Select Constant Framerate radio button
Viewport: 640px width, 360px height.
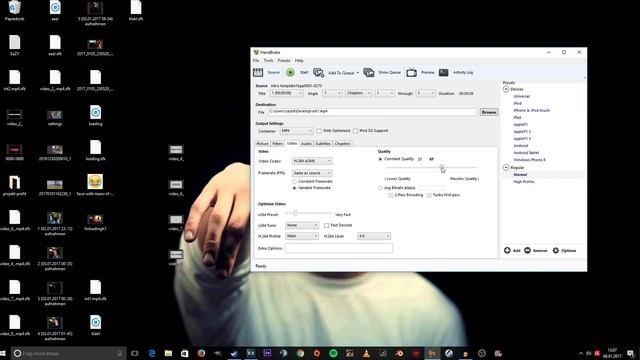[x=294, y=181]
